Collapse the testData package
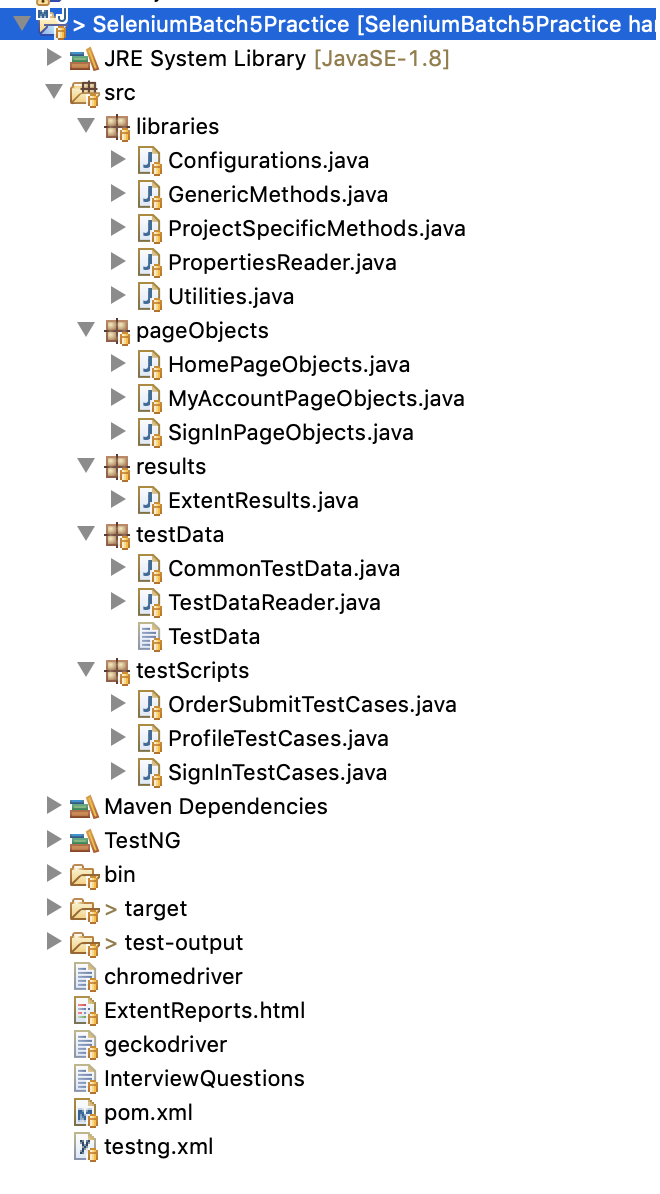Screen dimensions: 660x1194 click(x=86, y=535)
